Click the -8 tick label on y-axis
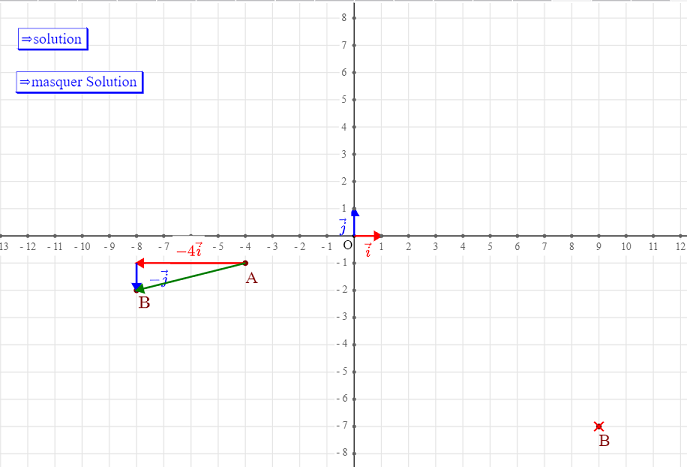This screenshot has height=467, width=687. click(x=340, y=453)
